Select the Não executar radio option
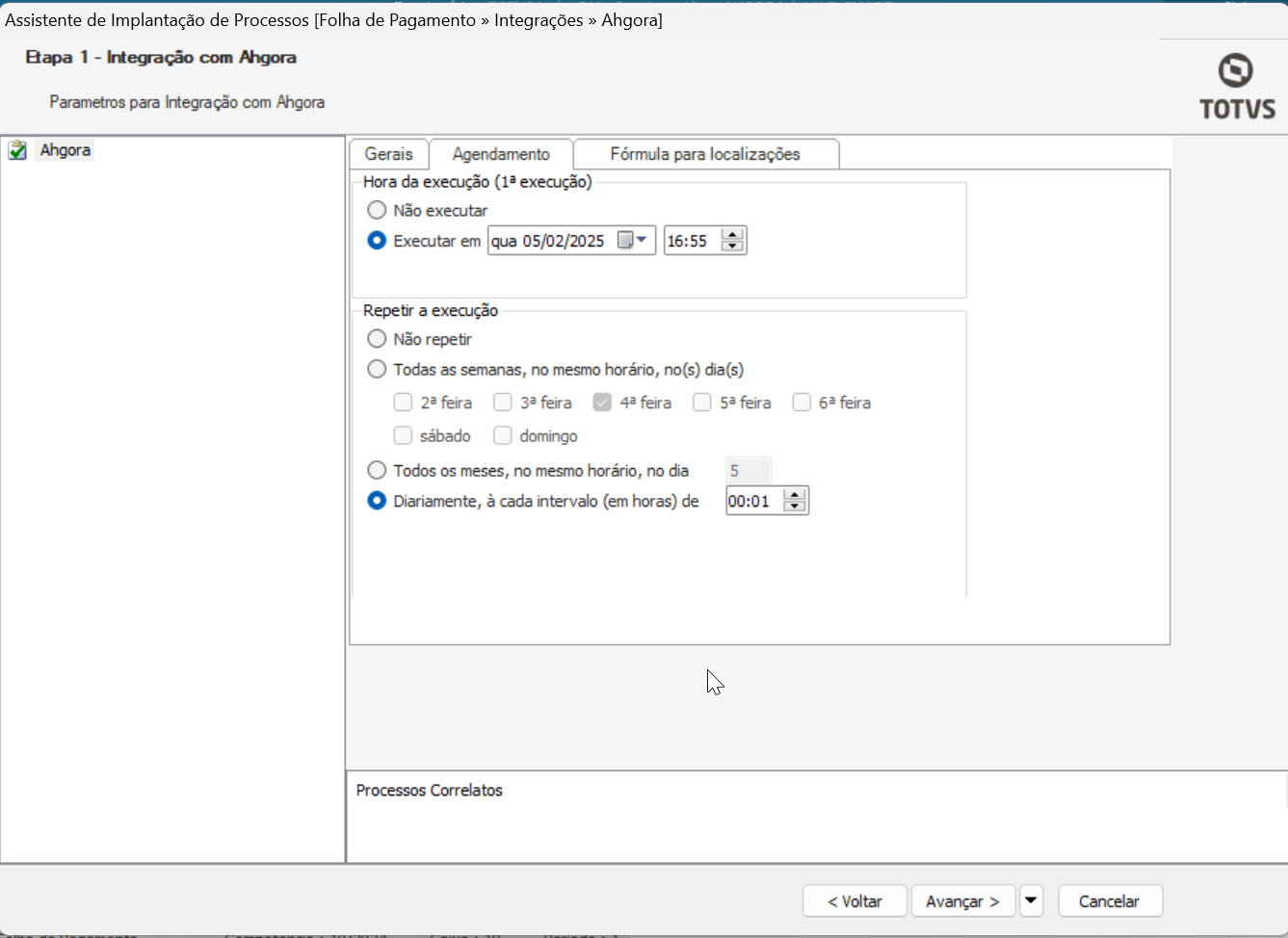The height and width of the screenshot is (938, 1288). (377, 210)
